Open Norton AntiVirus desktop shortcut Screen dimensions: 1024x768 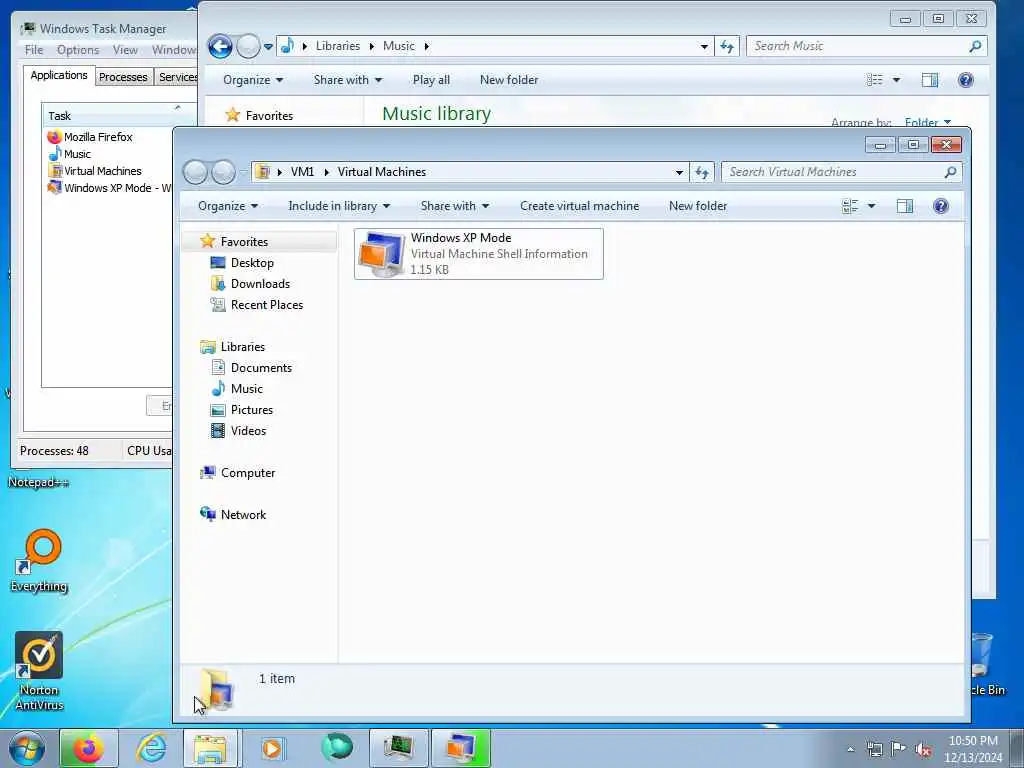[x=39, y=671]
